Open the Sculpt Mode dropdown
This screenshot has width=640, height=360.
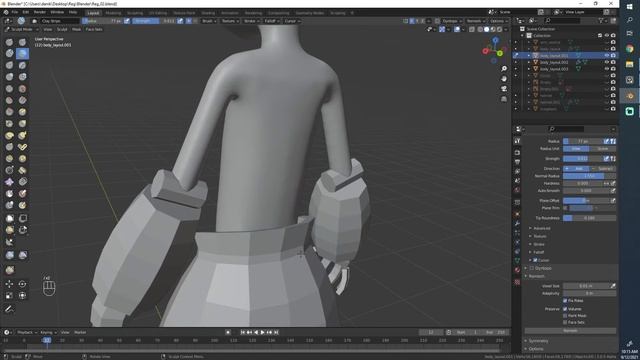click(x=21, y=29)
